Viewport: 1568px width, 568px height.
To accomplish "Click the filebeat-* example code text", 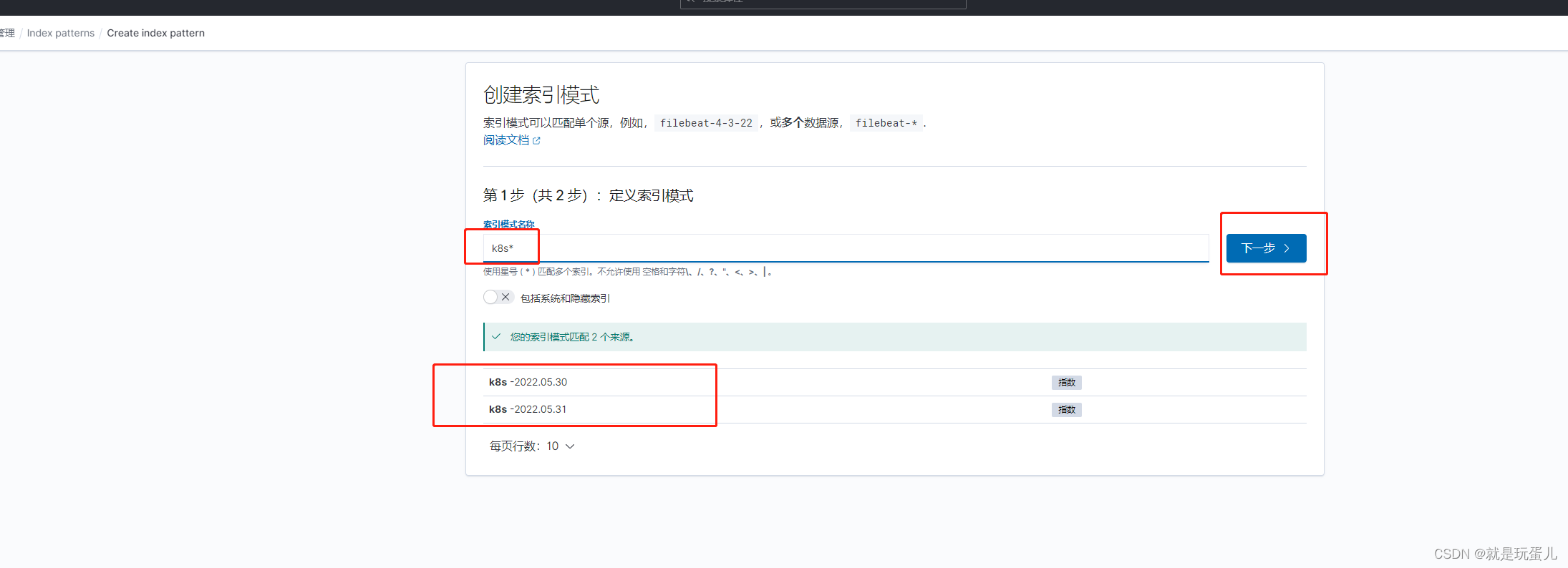I will [886, 123].
